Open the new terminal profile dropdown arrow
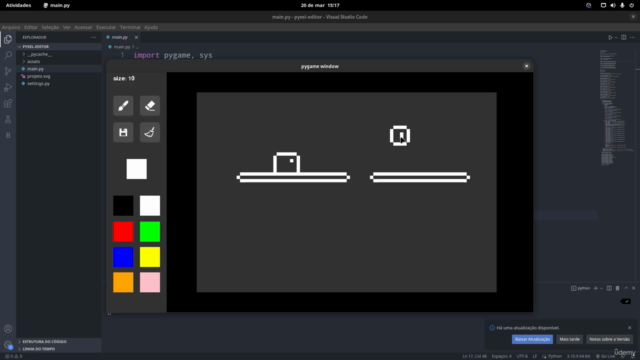 601,288
